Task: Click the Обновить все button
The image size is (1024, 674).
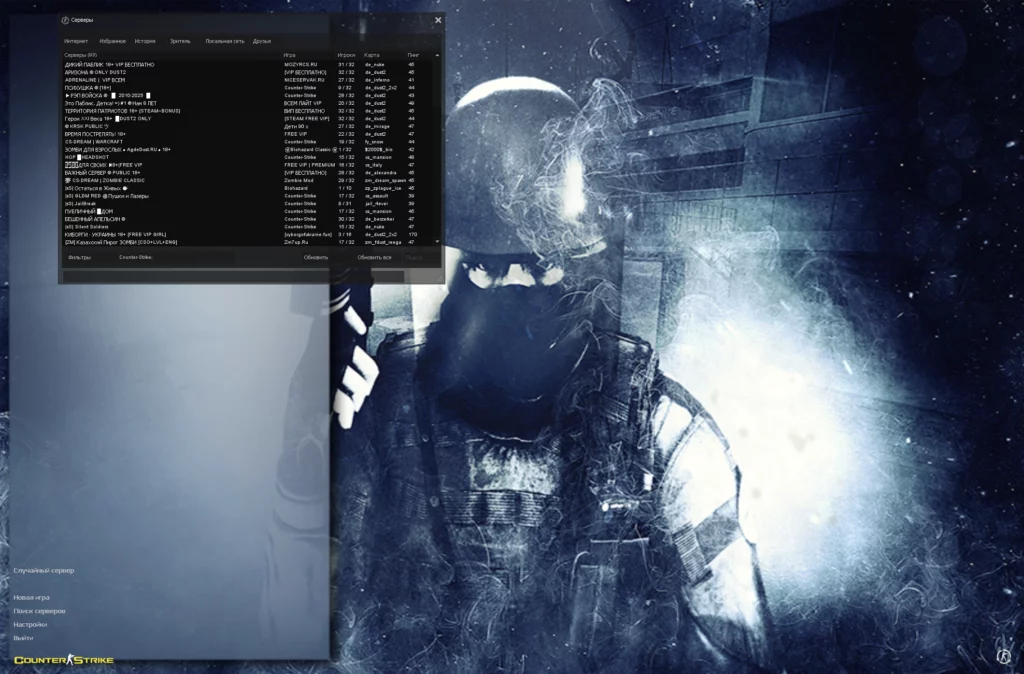Action: pyautogui.click(x=374, y=257)
